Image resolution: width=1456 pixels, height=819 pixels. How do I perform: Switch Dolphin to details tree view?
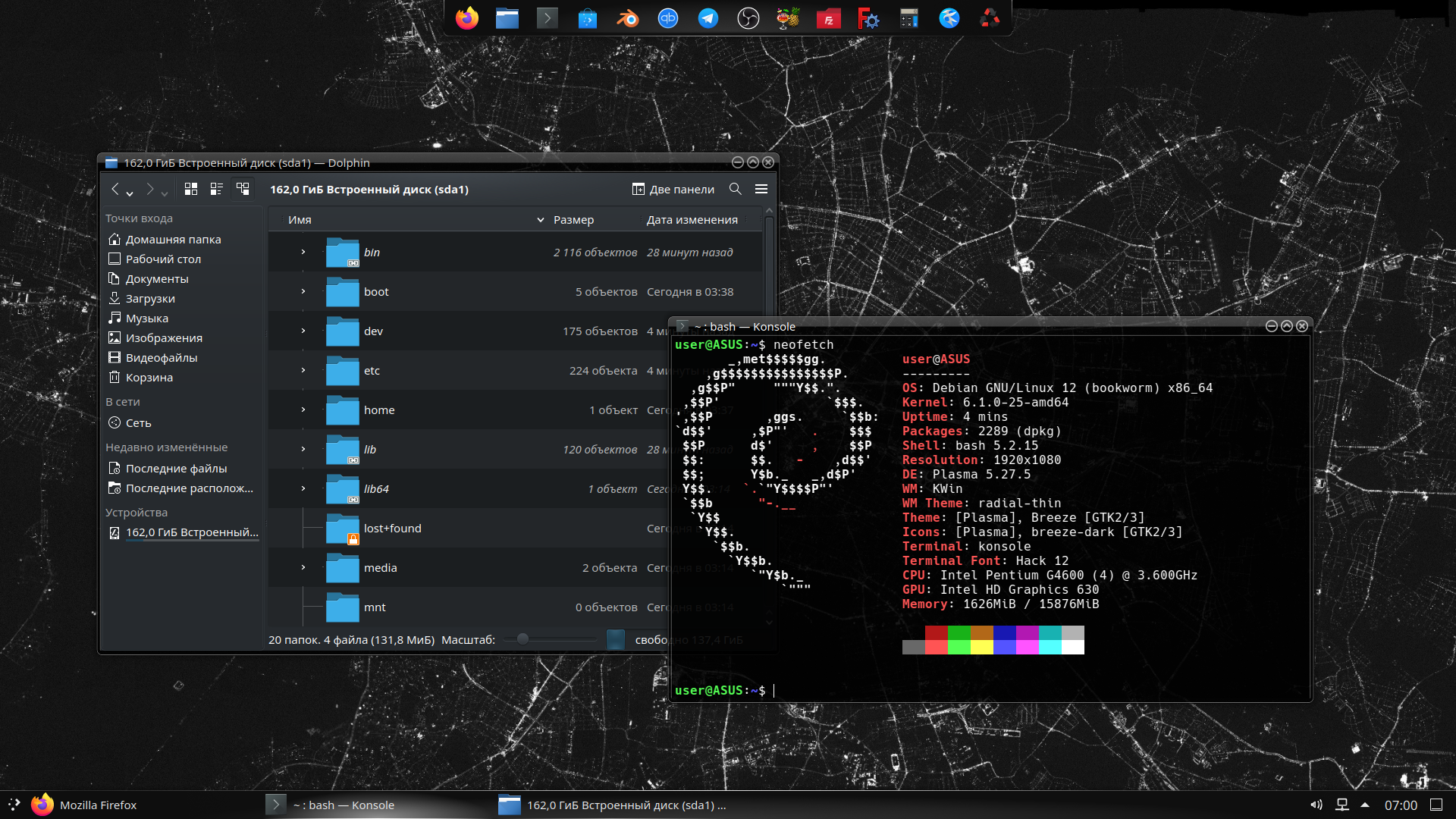click(243, 189)
